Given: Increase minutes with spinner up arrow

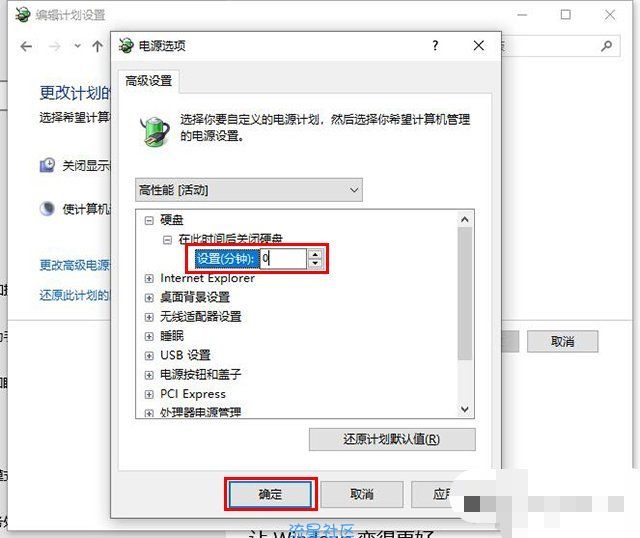Looking at the screenshot, I should 315,254.
